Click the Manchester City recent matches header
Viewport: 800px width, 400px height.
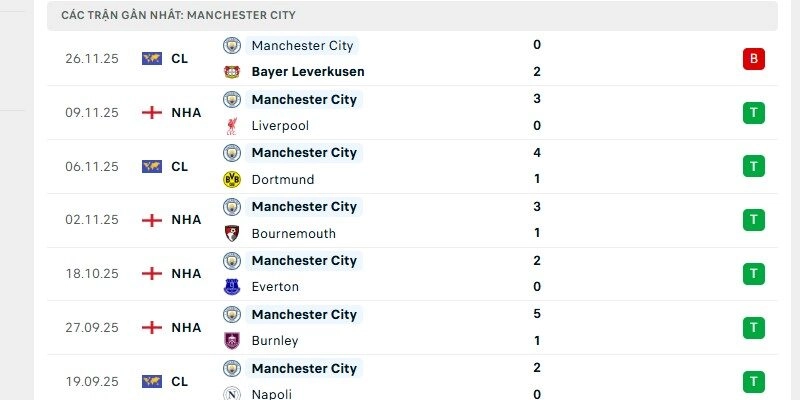click(x=178, y=16)
